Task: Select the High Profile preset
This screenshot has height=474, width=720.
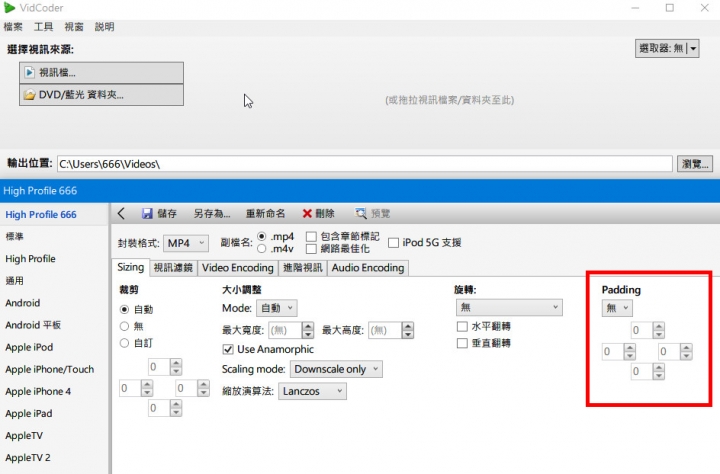Action: 55,259
